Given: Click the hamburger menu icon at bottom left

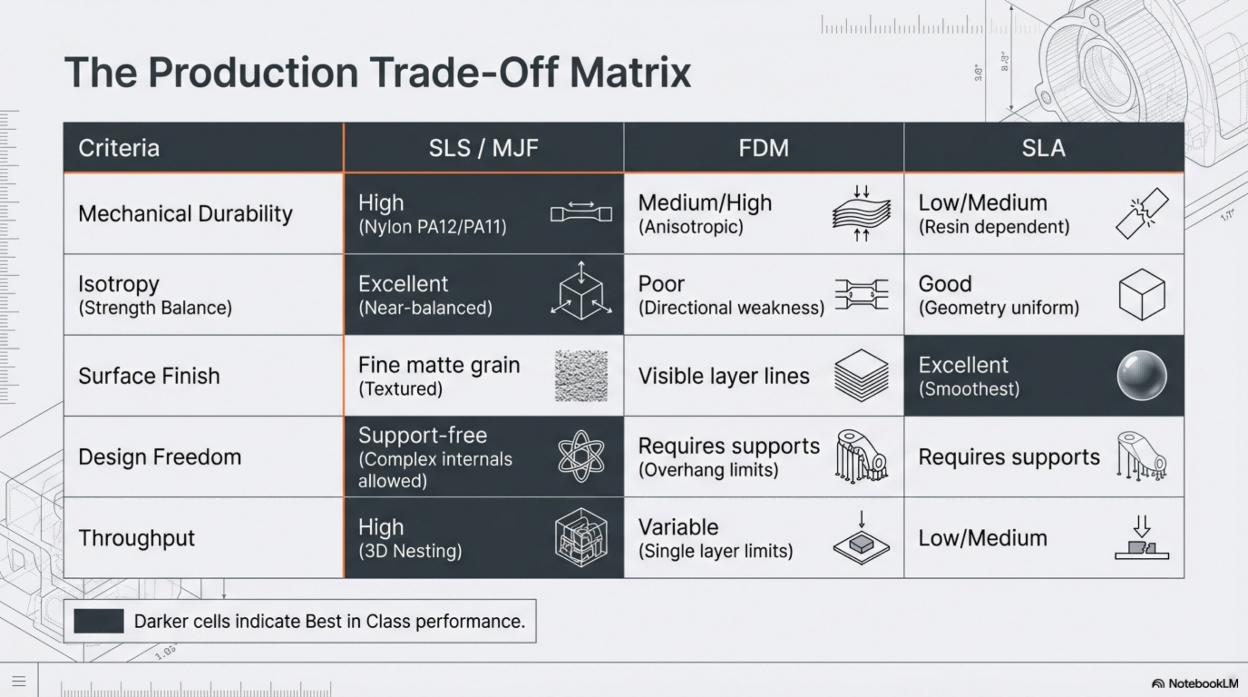Looking at the screenshot, I should click(x=19, y=681).
